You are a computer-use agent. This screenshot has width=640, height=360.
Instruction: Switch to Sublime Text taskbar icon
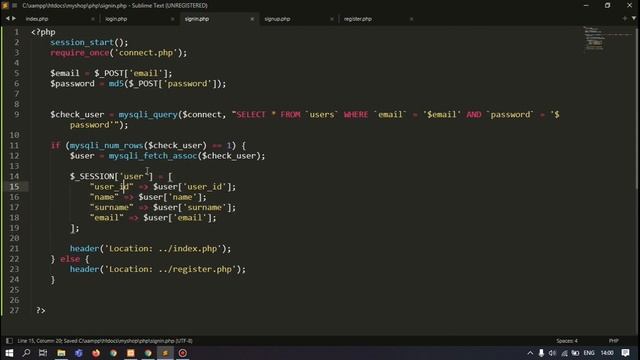coord(165,353)
